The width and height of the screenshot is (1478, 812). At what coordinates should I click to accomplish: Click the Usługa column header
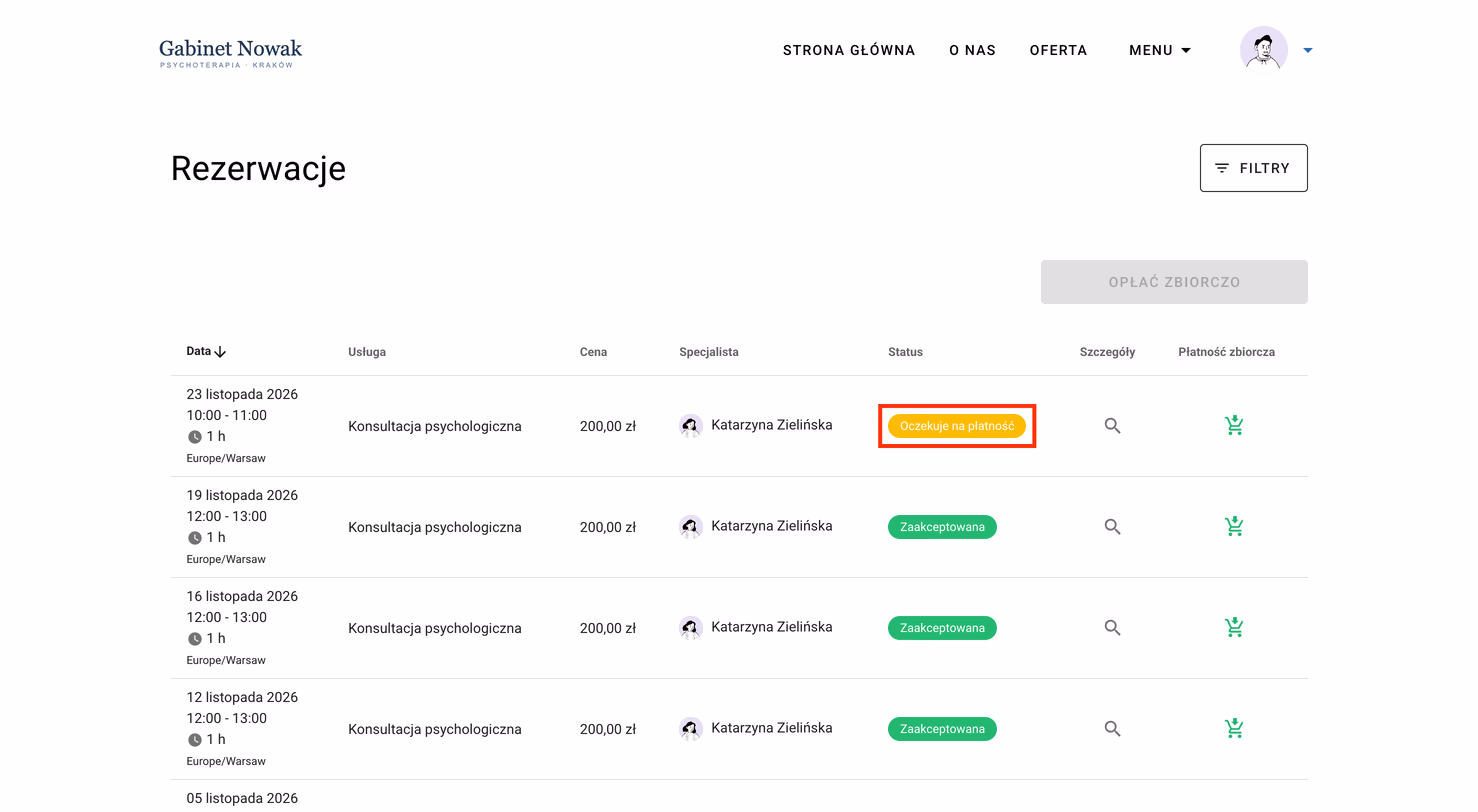click(367, 352)
